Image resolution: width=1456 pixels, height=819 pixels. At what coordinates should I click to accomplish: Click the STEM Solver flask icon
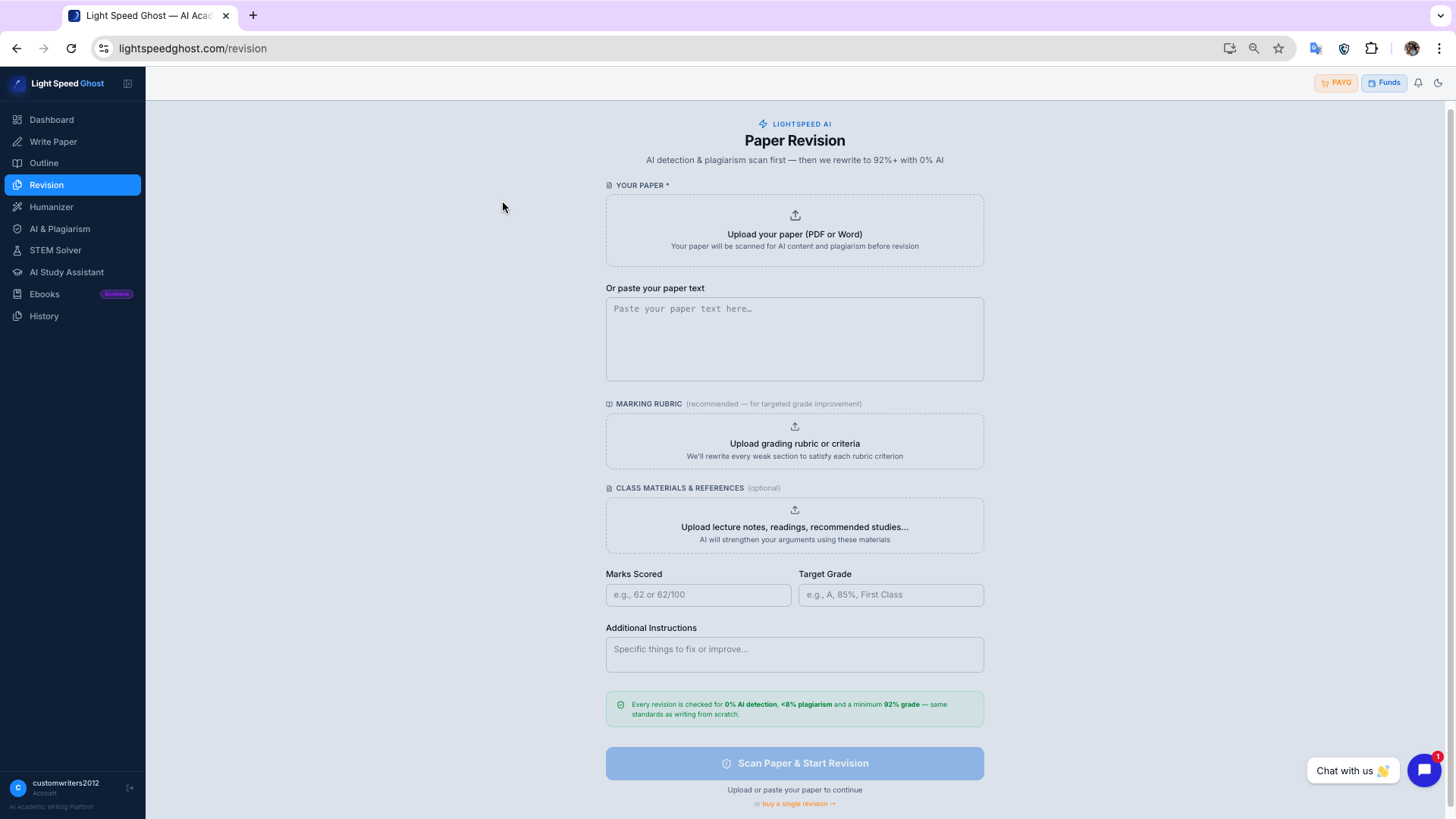tap(17, 250)
